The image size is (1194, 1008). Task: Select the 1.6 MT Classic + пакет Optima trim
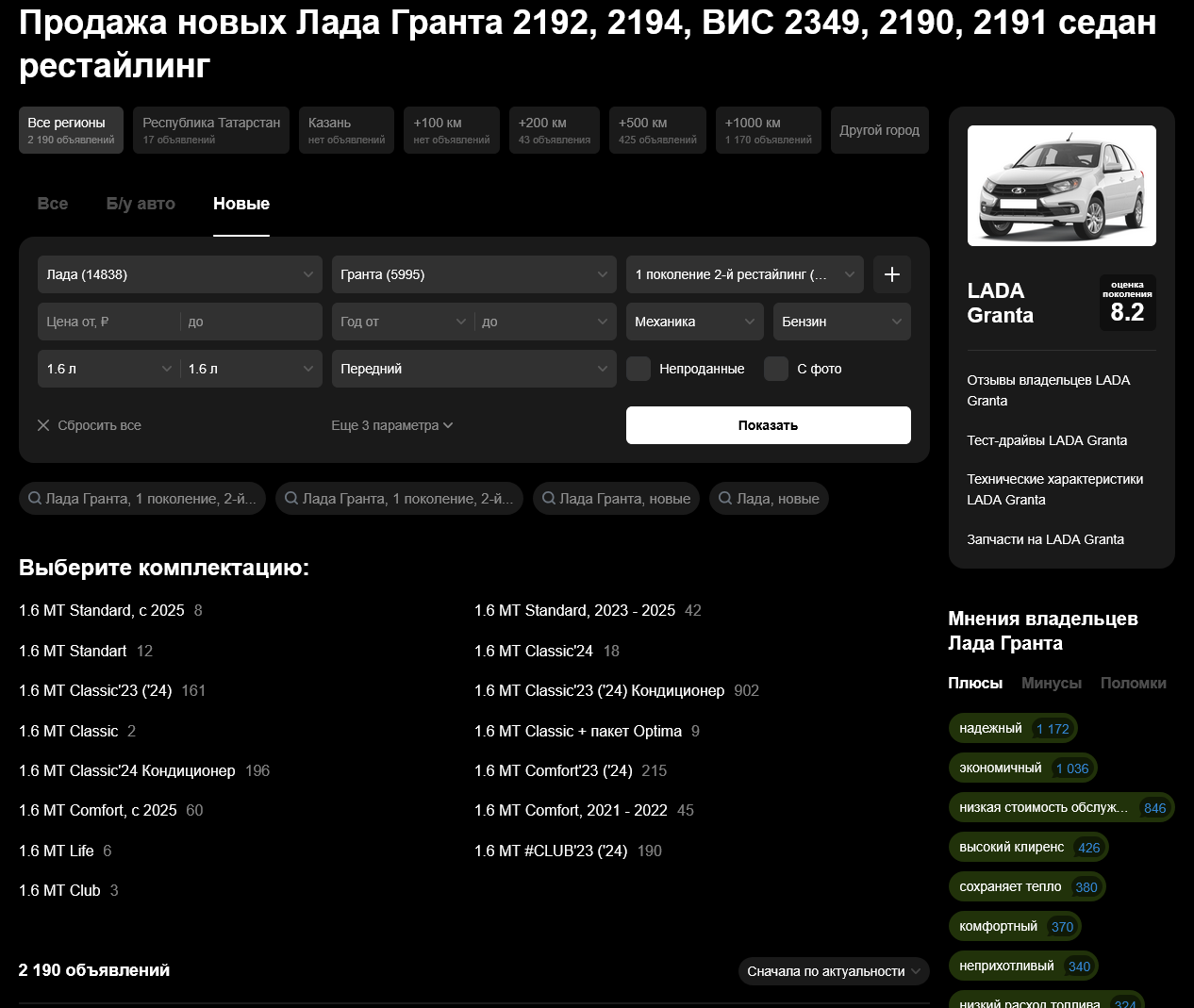pos(578,731)
